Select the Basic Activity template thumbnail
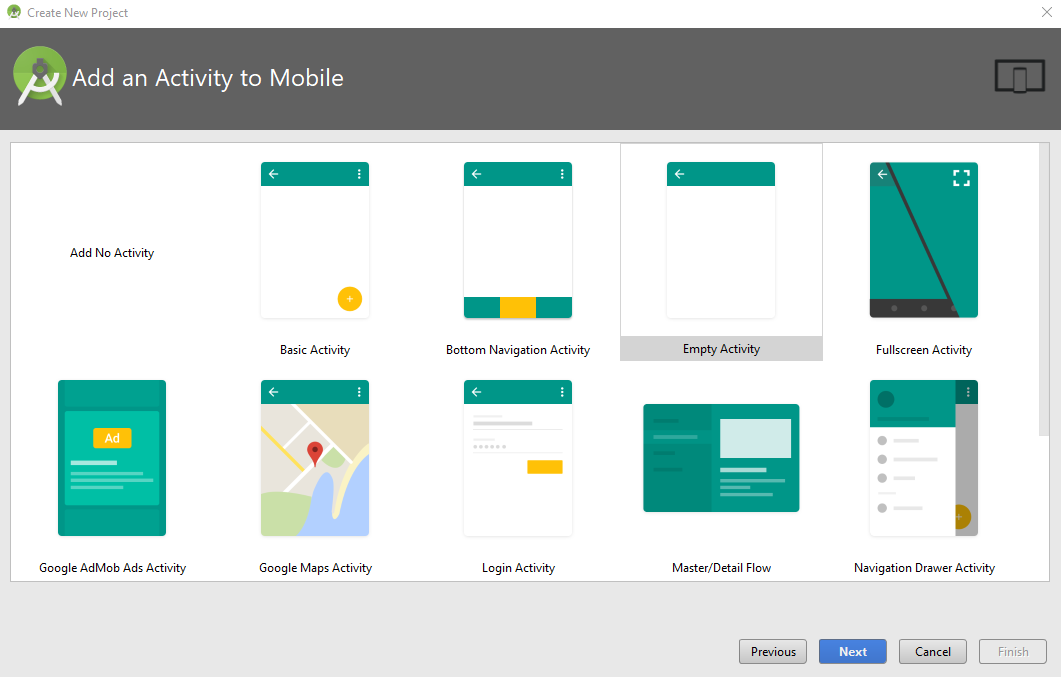 pos(315,240)
